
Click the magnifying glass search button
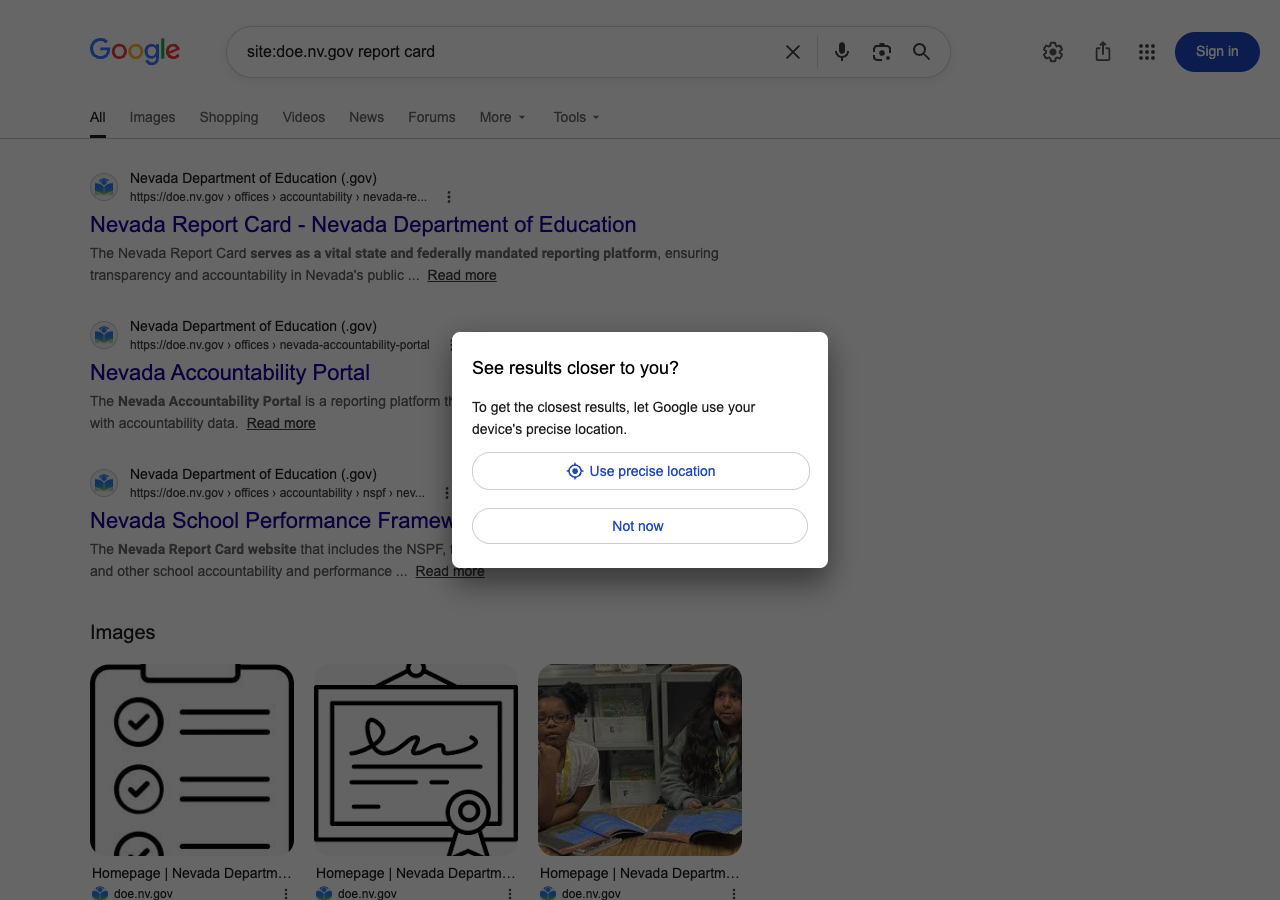922,52
